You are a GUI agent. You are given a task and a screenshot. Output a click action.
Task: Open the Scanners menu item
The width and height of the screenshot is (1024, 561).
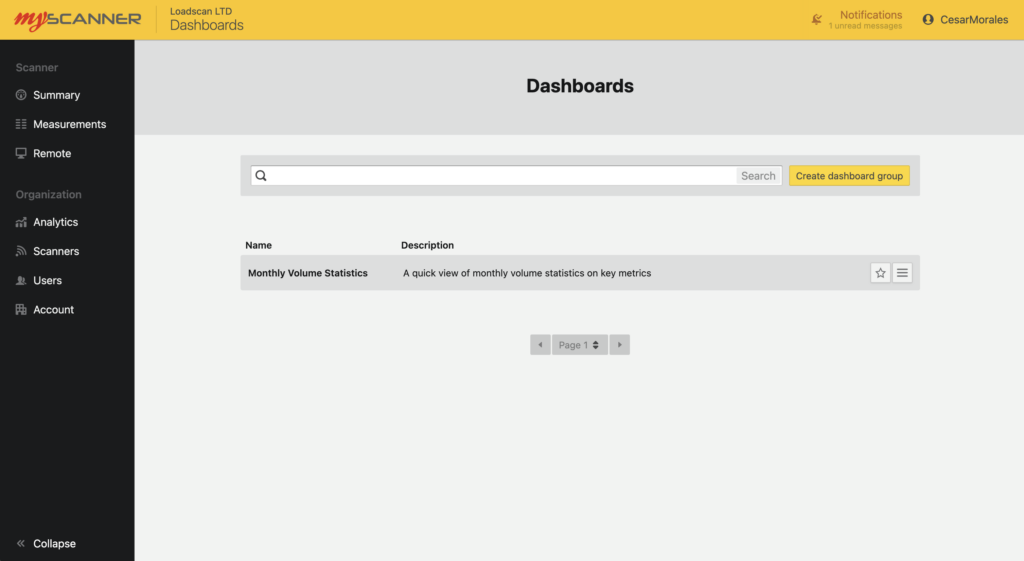pos(56,251)
